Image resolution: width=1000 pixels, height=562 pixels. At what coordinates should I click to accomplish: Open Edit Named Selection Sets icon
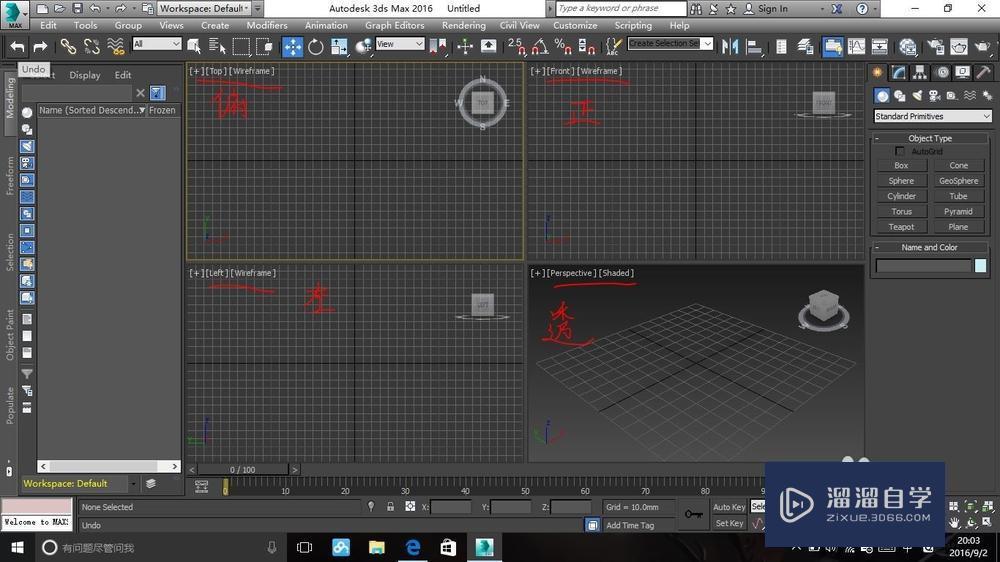pos(614,47)
